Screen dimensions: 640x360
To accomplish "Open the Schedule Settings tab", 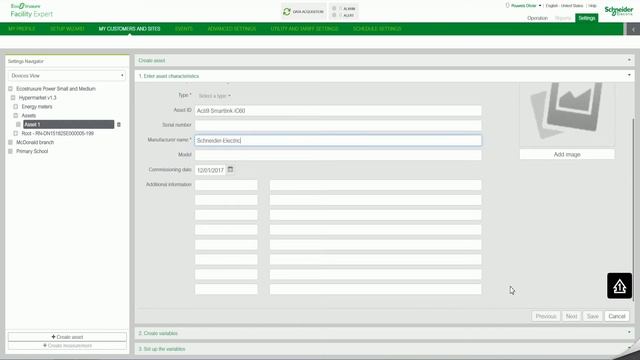I will point(377,29).
